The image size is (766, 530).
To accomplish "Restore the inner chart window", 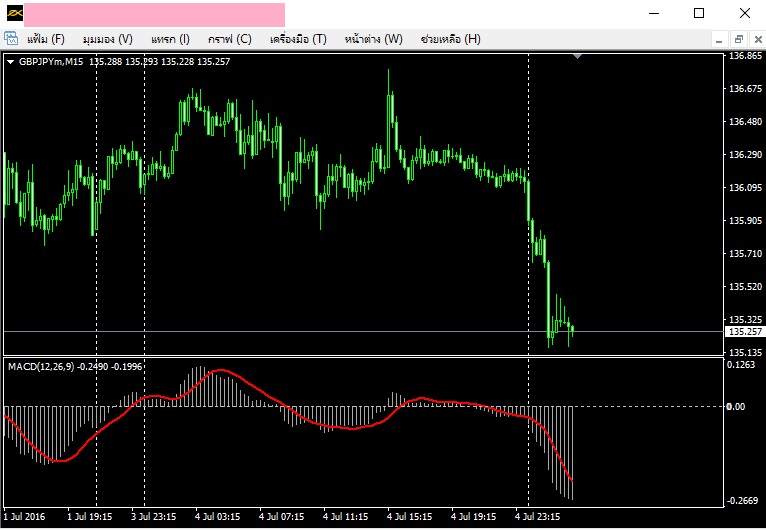I will point(738,40).
